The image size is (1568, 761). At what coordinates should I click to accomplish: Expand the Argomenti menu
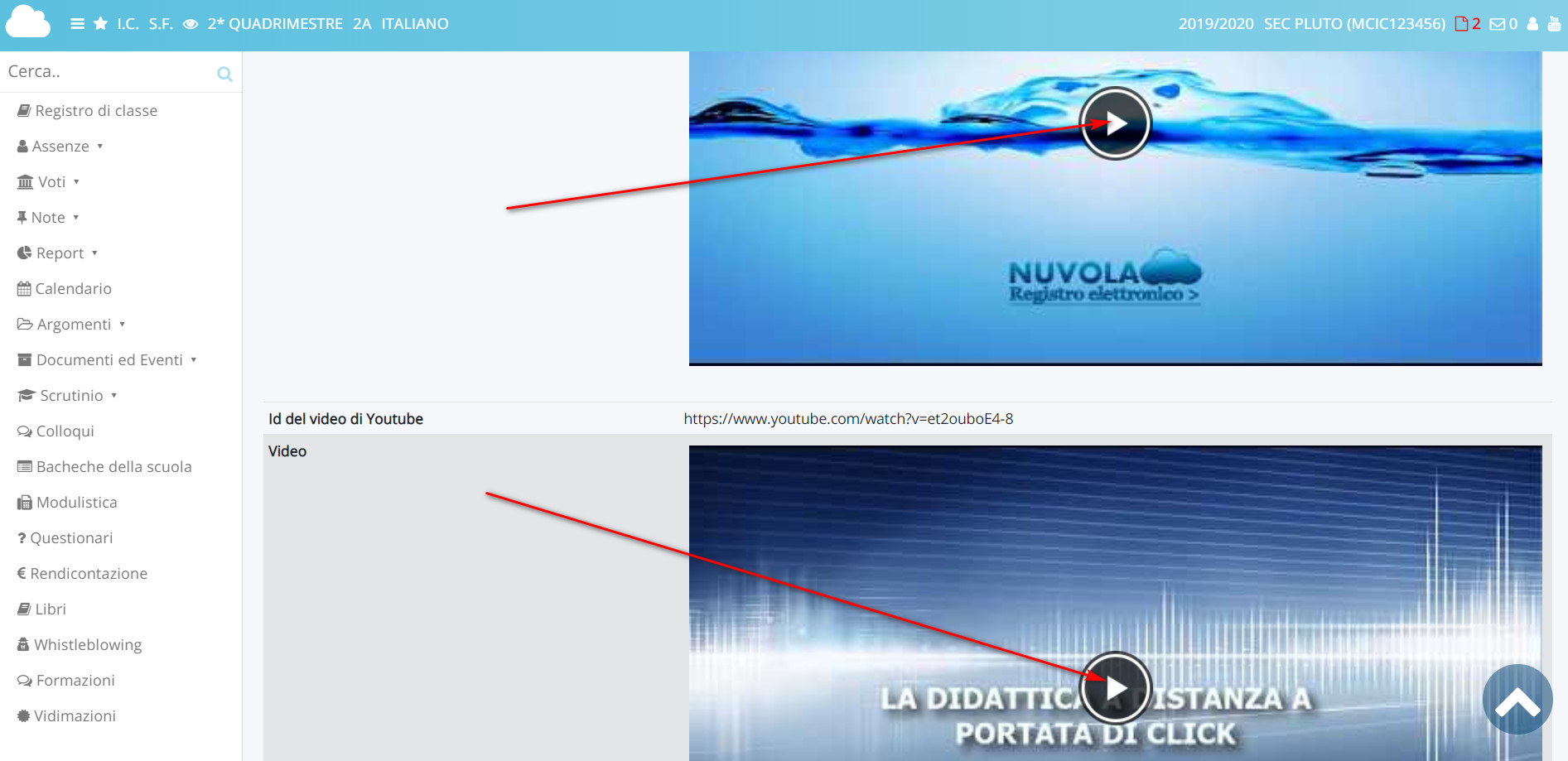point(71,325)
